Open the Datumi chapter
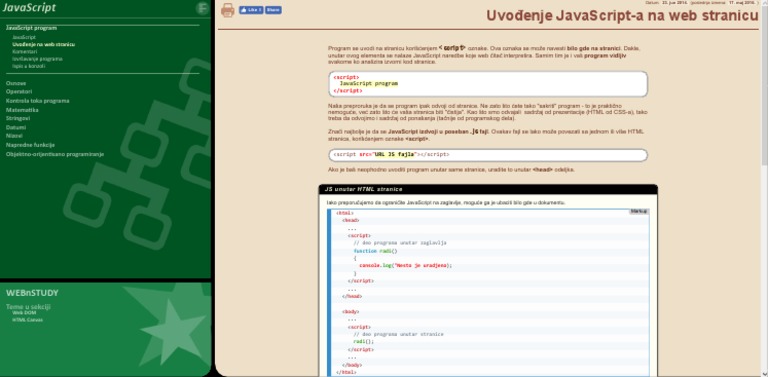768x377 pixels. pos(16,127)
